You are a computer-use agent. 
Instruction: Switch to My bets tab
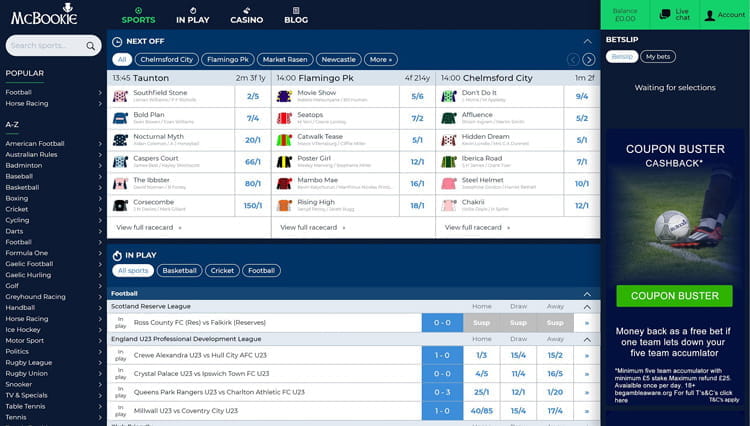(x=658, y=56)
